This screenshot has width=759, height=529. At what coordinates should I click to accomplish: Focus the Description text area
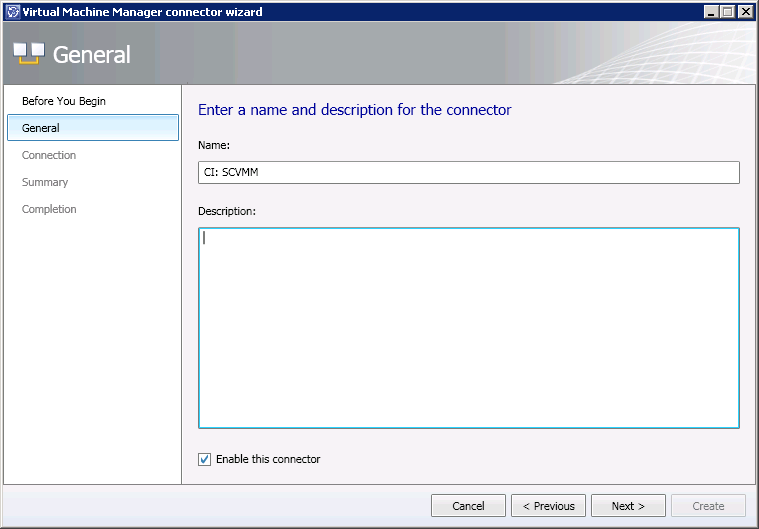pos(469,328)
